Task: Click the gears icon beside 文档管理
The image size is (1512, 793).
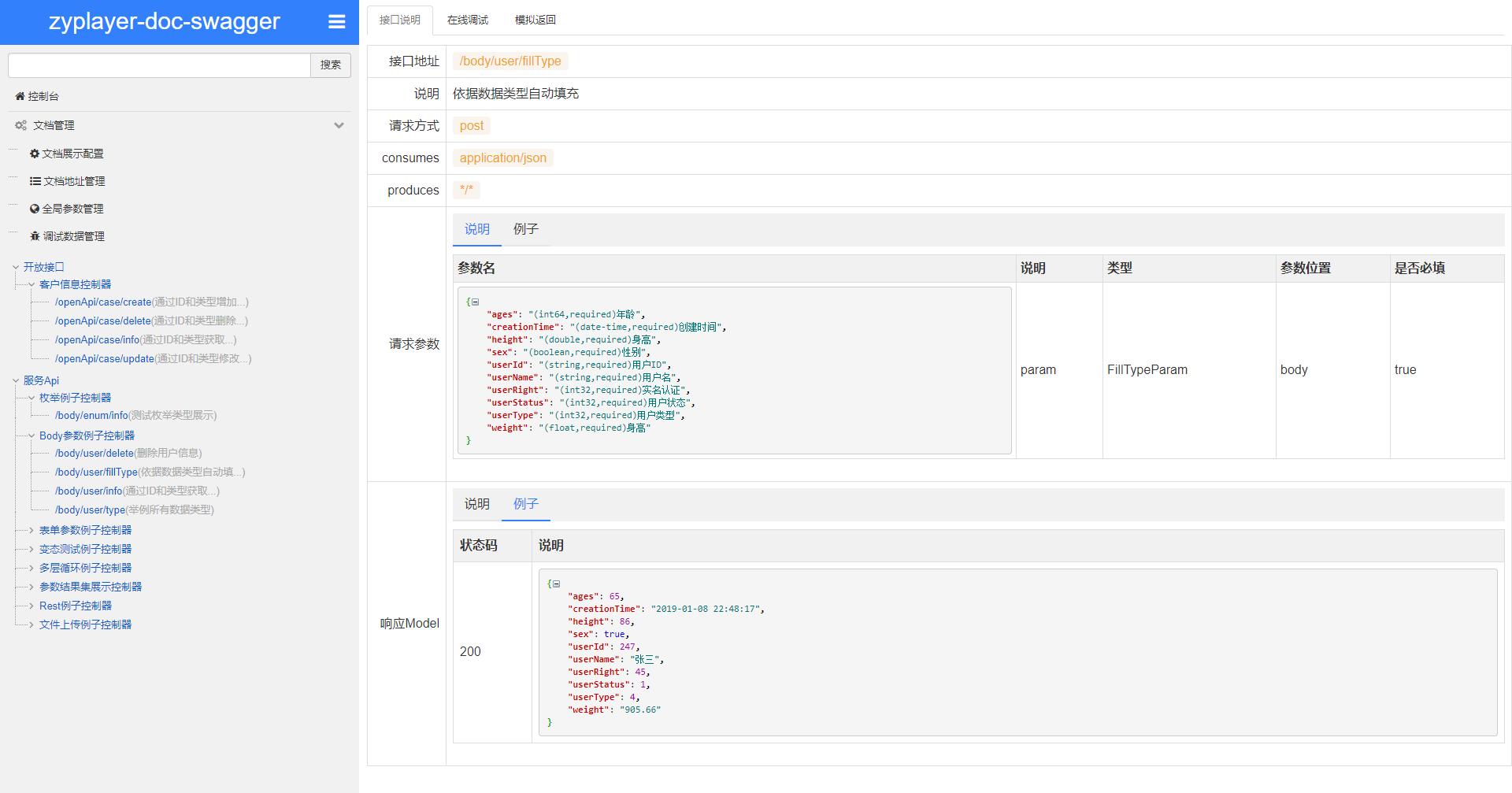Action: click(x=20, y=125)
